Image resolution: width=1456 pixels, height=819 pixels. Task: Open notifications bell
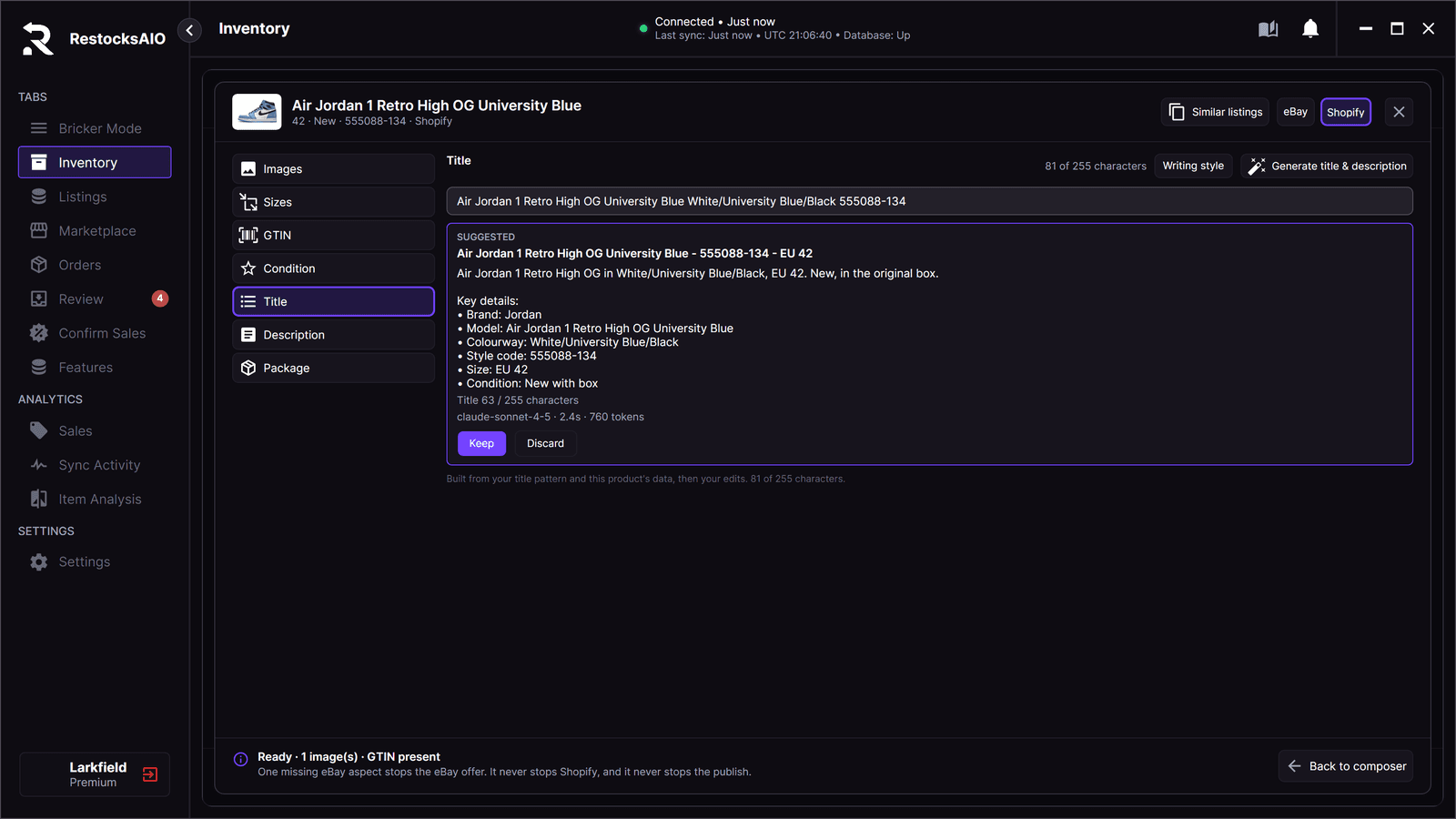1310,29
